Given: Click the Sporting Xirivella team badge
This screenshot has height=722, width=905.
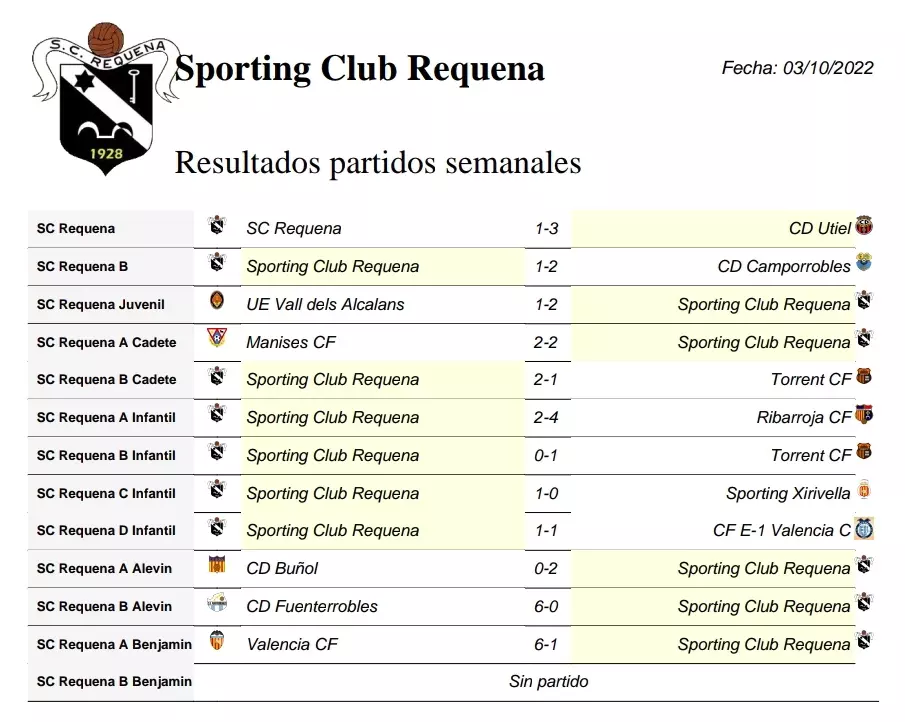Looking at the screenshot, I should tap(864, 490).
